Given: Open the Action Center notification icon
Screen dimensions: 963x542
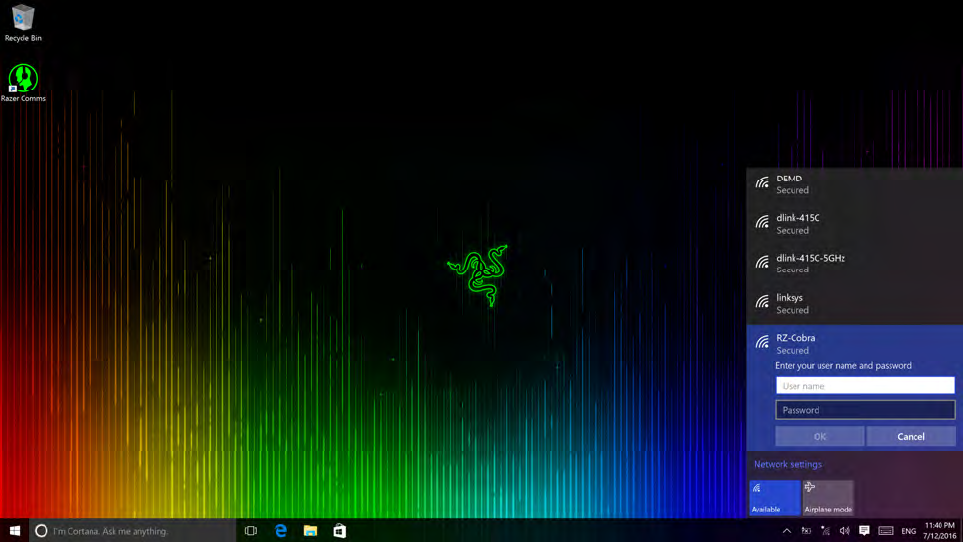Looking at the screenshot, I should click(864, 530).
